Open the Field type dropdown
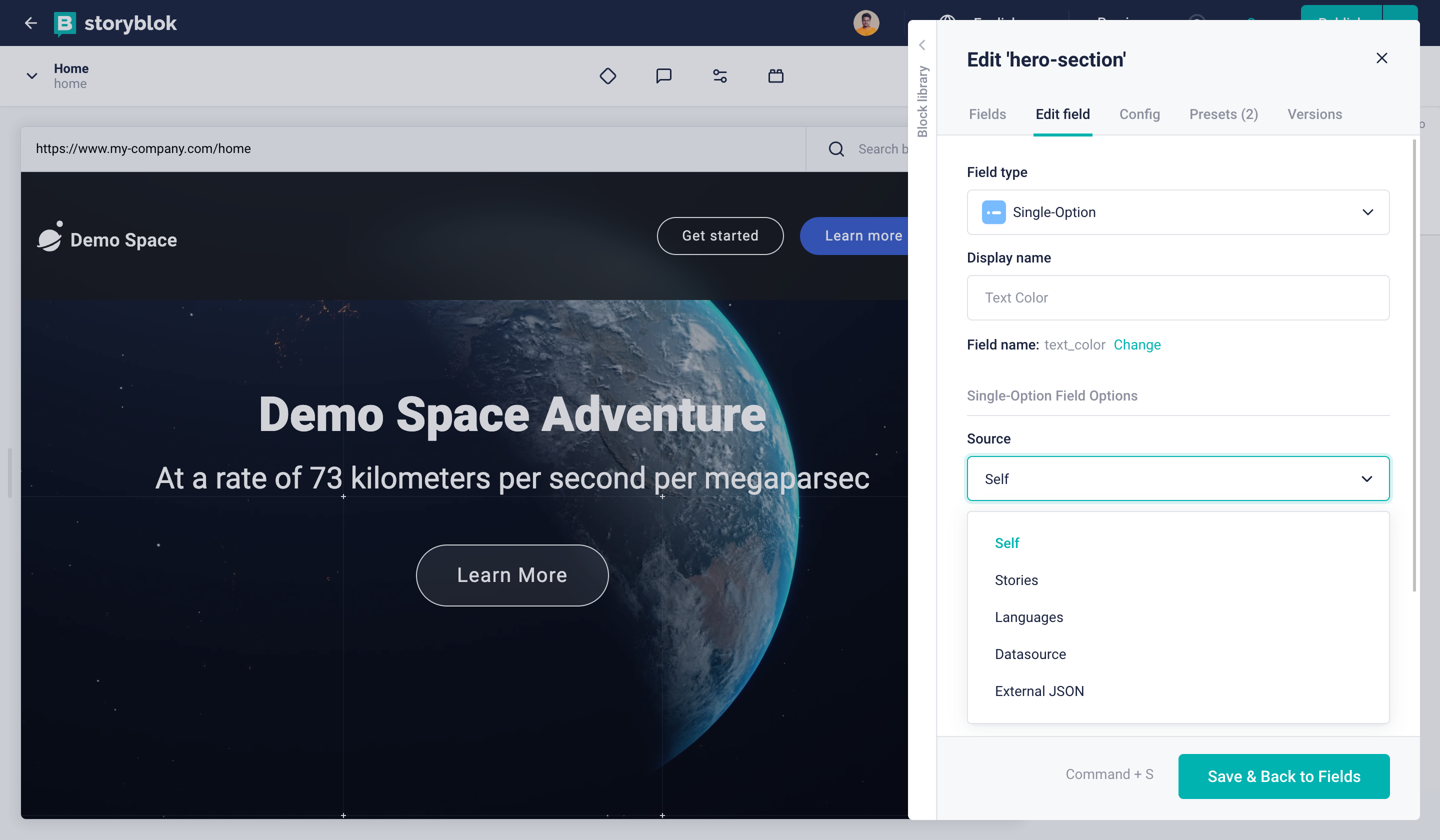 1178,211
